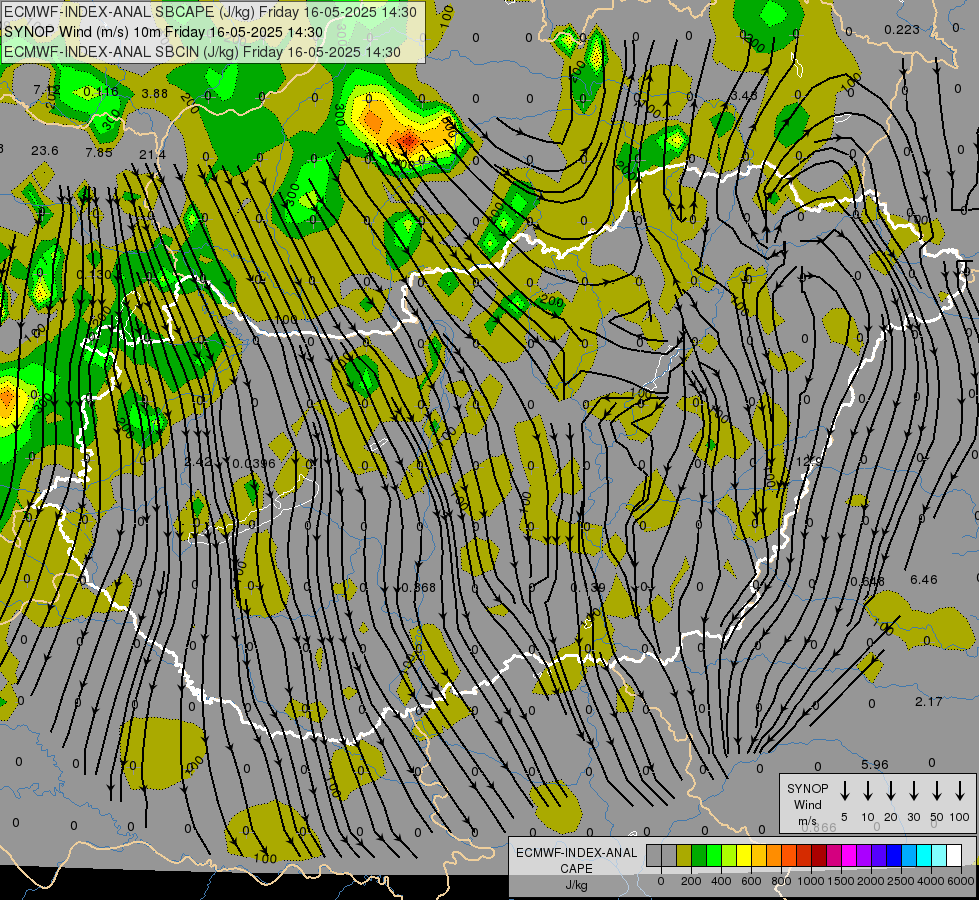Click the wind arrow above 100 in the SYNOP legend
Screen dimensions: 979x900
tap(960, 791)
